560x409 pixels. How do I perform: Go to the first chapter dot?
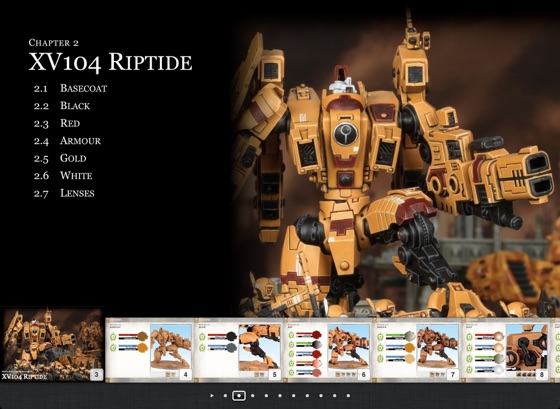225,395
